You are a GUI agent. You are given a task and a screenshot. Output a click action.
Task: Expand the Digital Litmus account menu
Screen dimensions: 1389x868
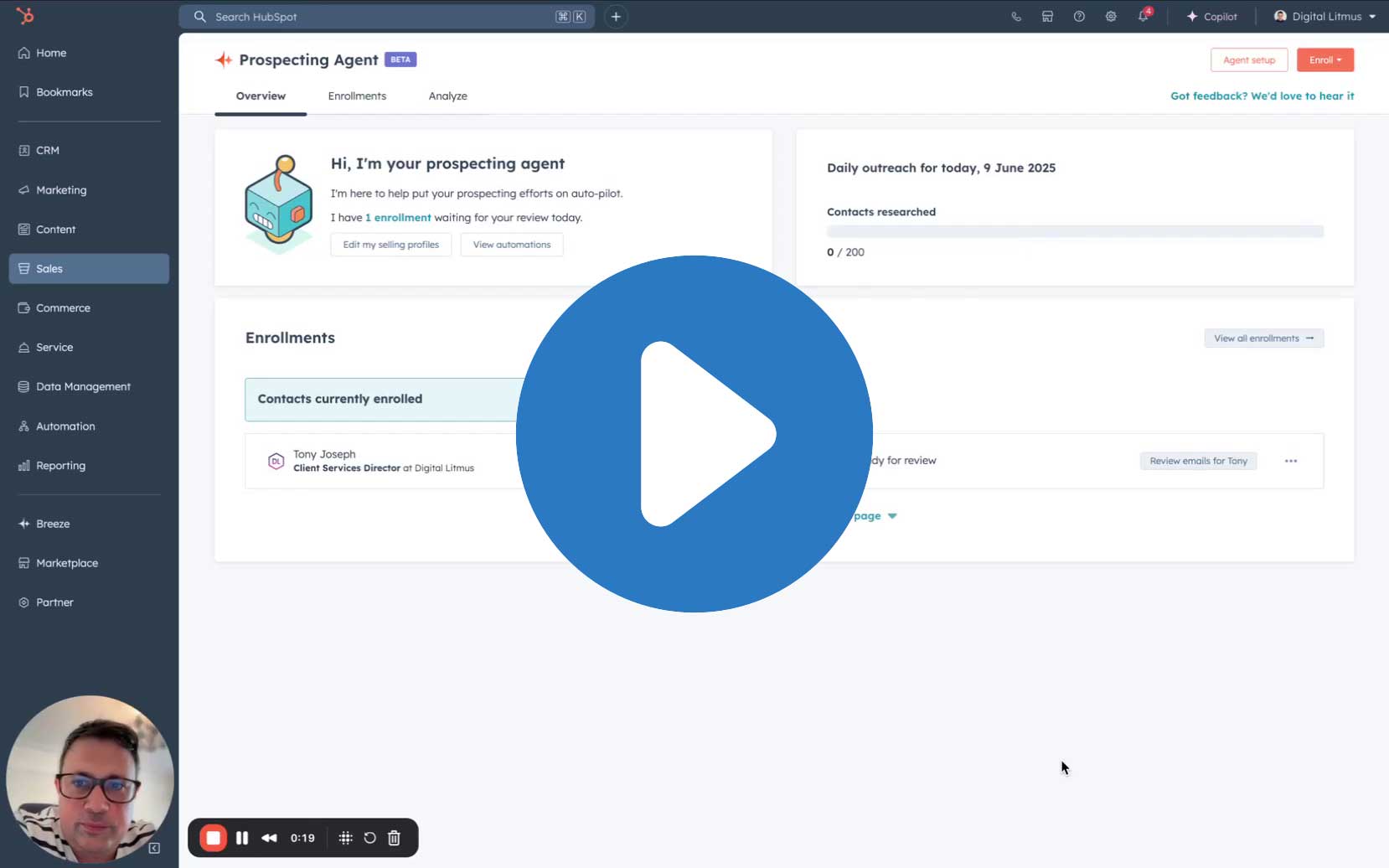pyautogui.click(x=1324, y=17)
